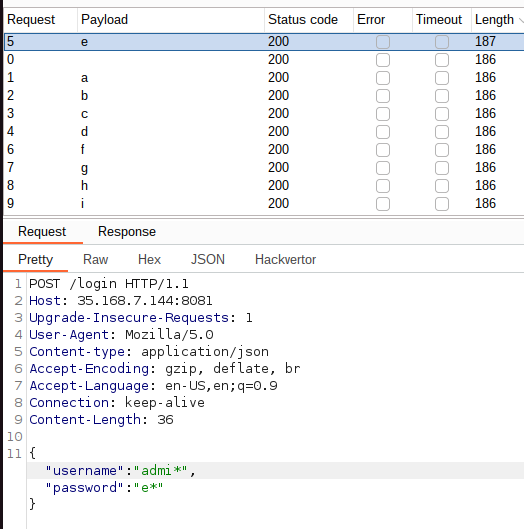Toggle Timeout checkbox for payload b row
The width and height of the screenshot is (524, 529).
coord(442,96)
